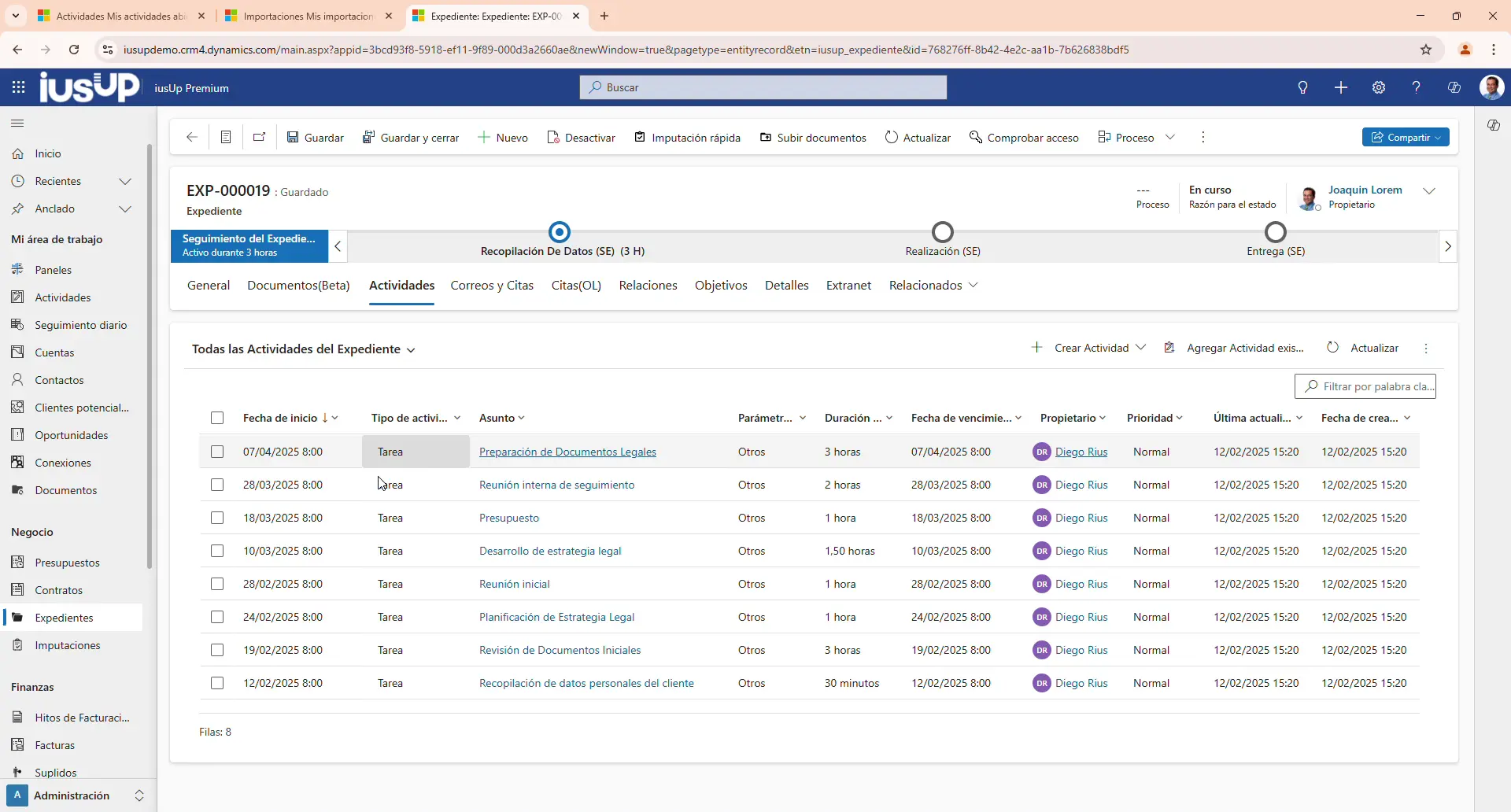Click the Guardar save icon
This screenshot has width=1511, height=812.
pyautogui.click(x=293, y=138)
